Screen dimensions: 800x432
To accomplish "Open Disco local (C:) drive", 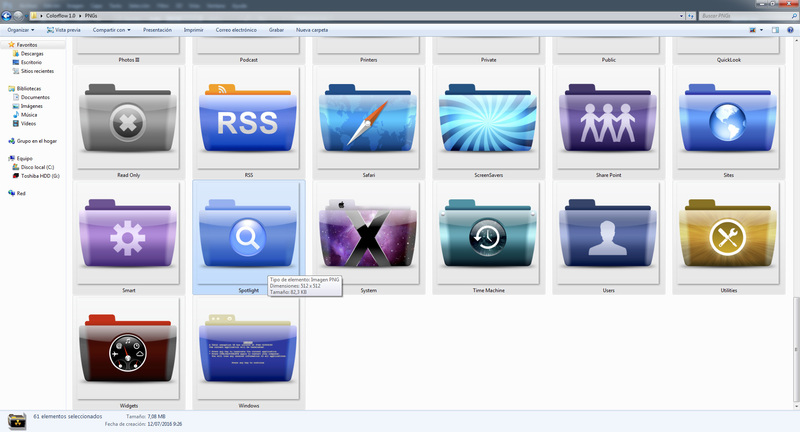I will pos(33,167).
